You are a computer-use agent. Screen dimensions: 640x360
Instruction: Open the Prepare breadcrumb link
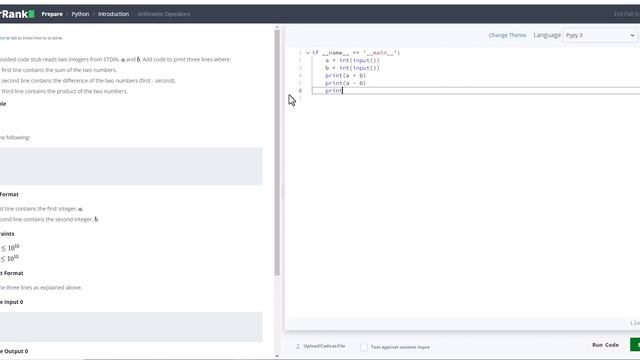[52, 14]
